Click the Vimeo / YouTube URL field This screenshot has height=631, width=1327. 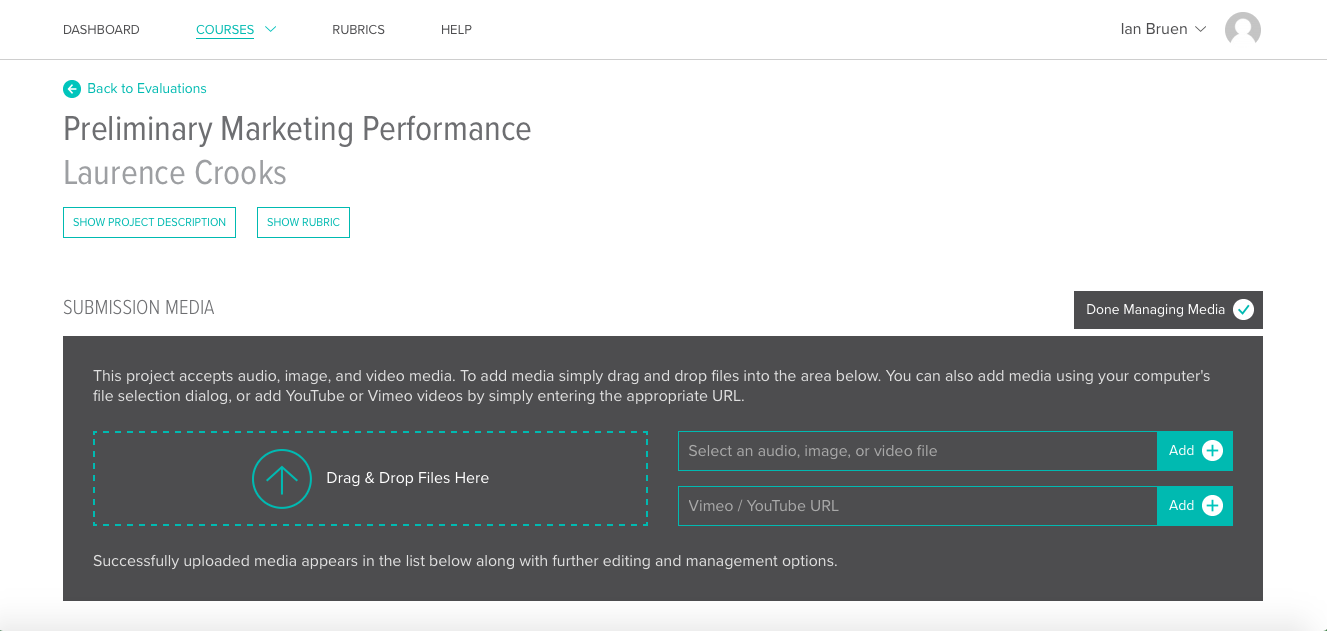click(917, 506)
